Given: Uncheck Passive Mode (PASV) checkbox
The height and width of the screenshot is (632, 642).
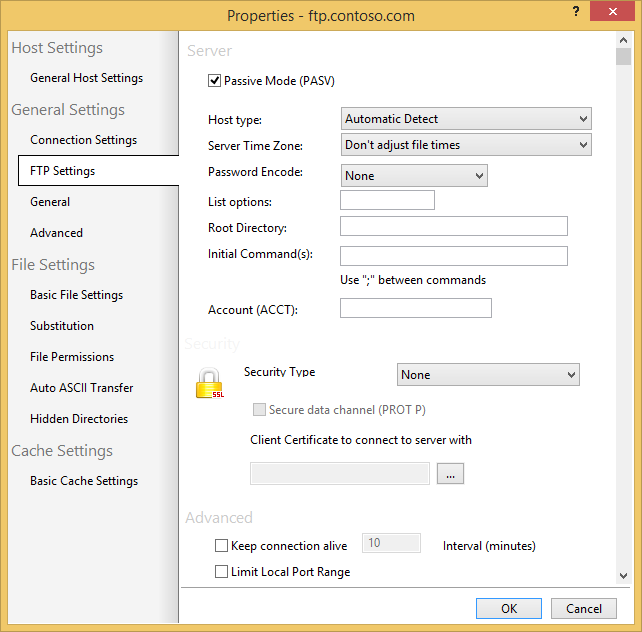Looking at the screenshot, I should click(214, 81).
